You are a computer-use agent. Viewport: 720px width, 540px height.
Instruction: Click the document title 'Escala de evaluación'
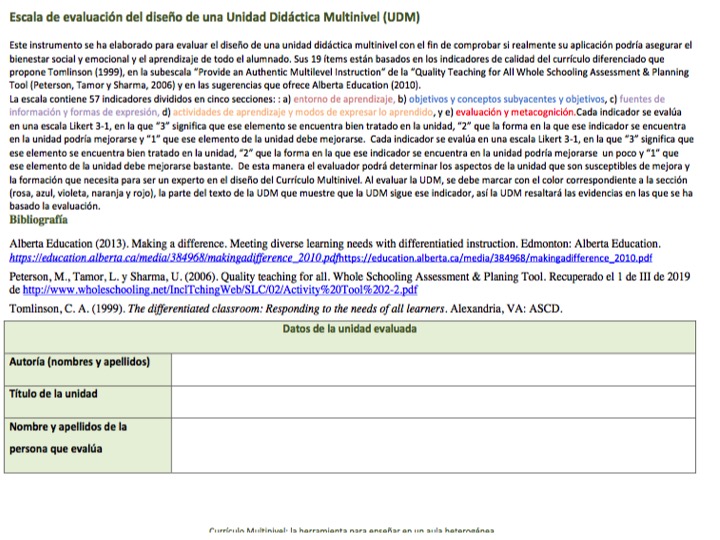coord(214,18)
